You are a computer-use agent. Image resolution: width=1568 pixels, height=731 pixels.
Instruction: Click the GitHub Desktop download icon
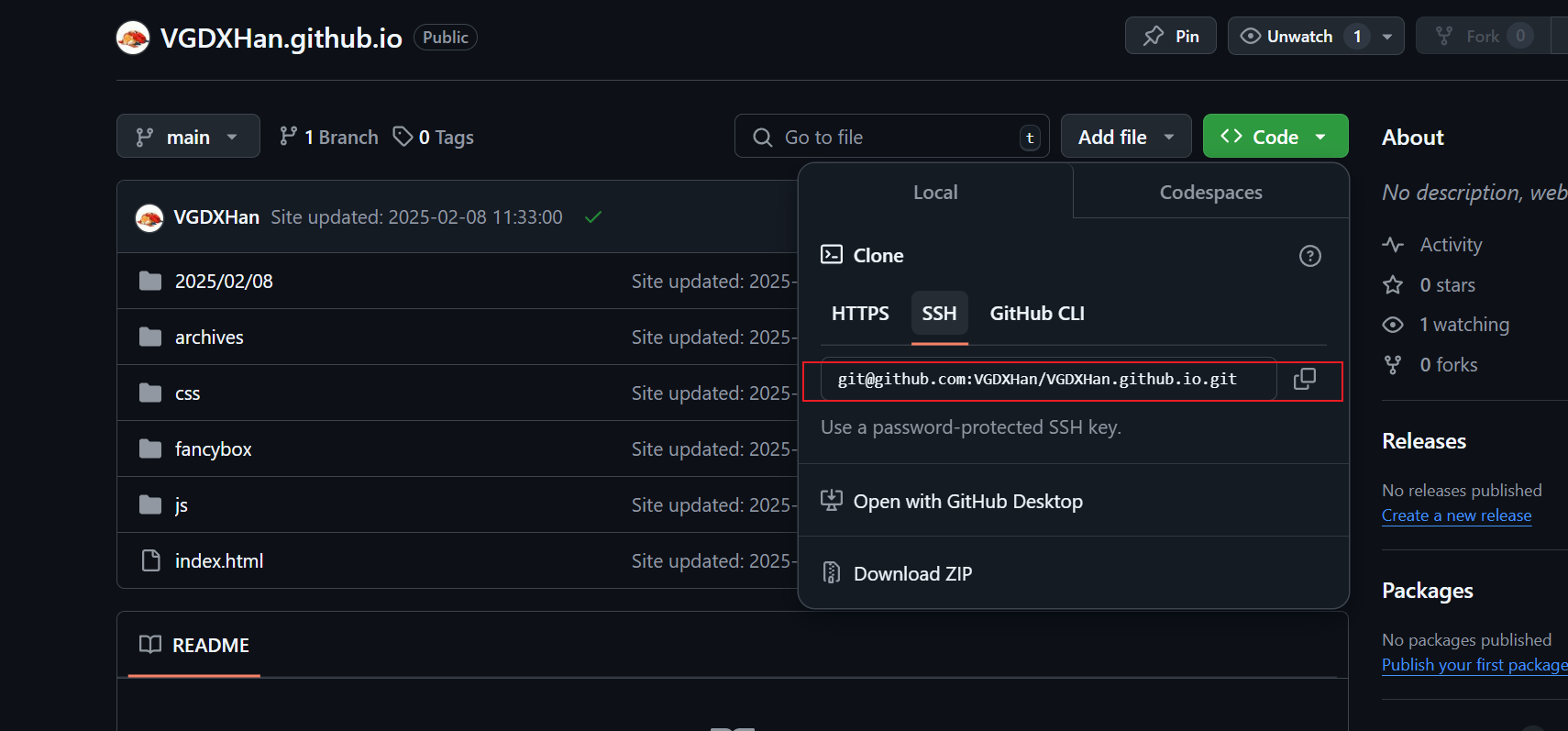tap(831, 500)
